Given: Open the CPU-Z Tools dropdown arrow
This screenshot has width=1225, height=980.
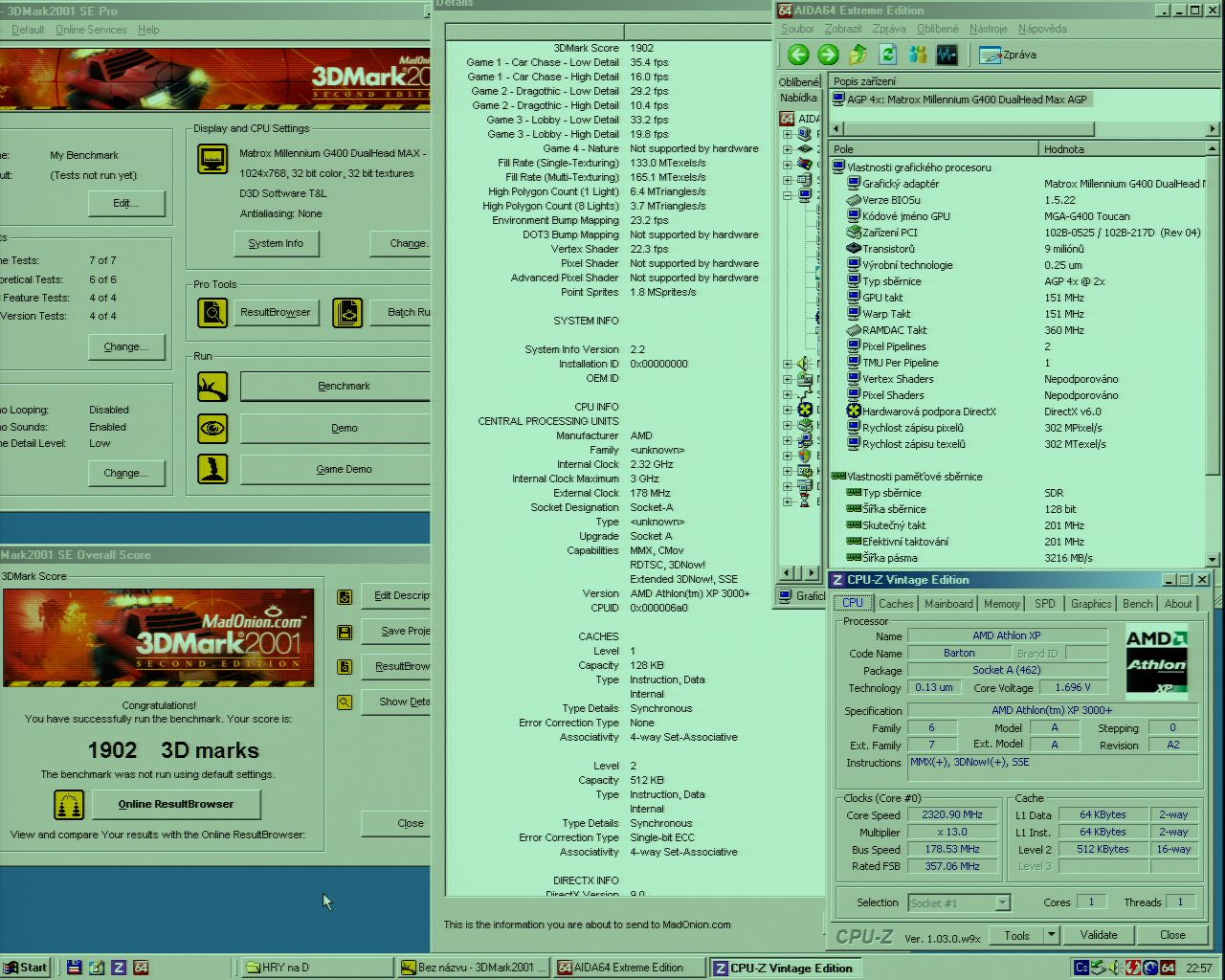Looking at the screenshot, I should click(x=1051, y=935).
